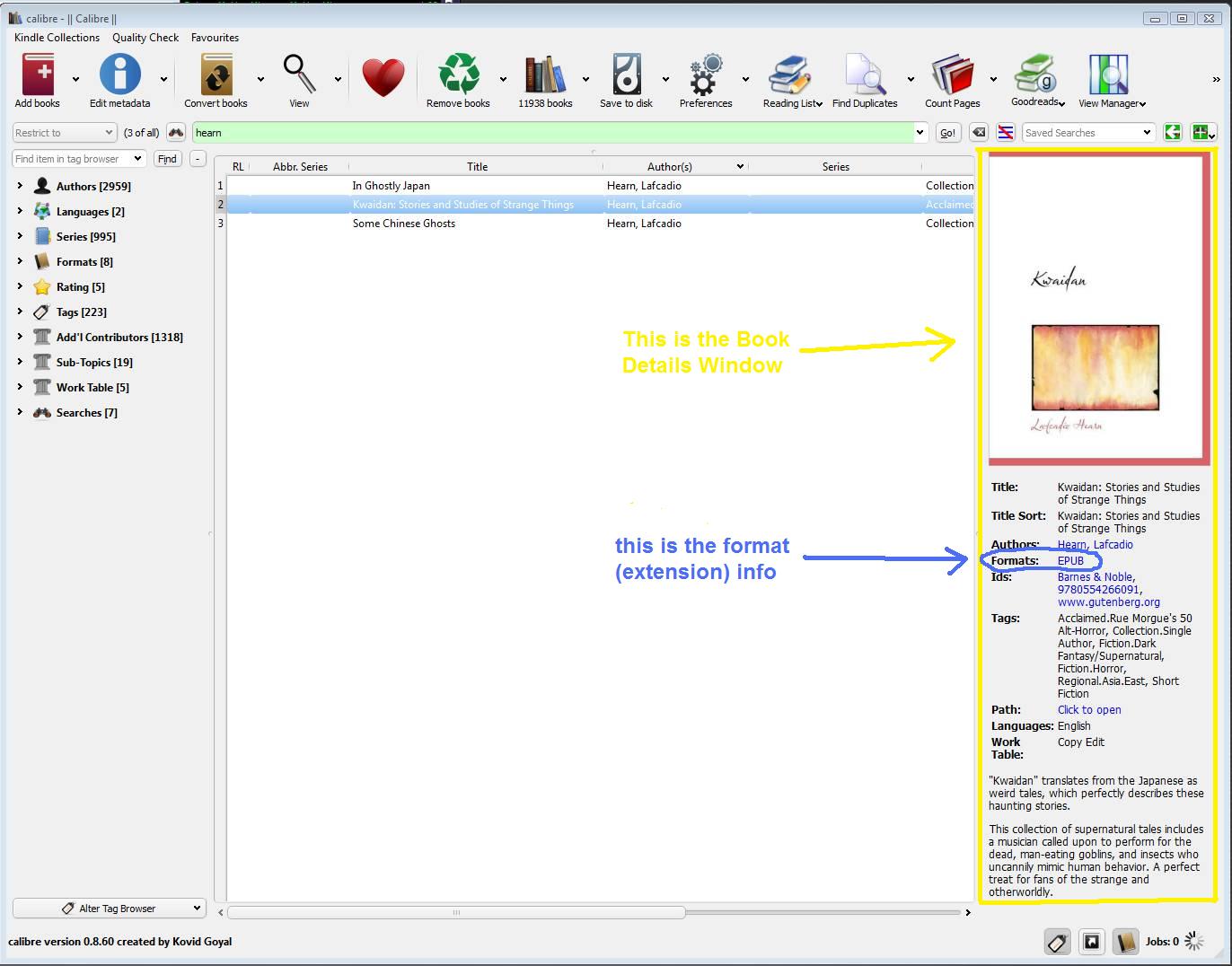Sort by the Author(s) column header

(x=675, y=167)
